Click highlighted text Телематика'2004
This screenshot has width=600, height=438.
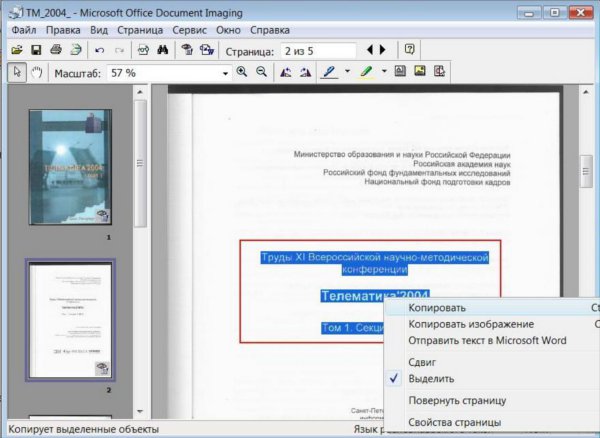(x=375, y=296)
